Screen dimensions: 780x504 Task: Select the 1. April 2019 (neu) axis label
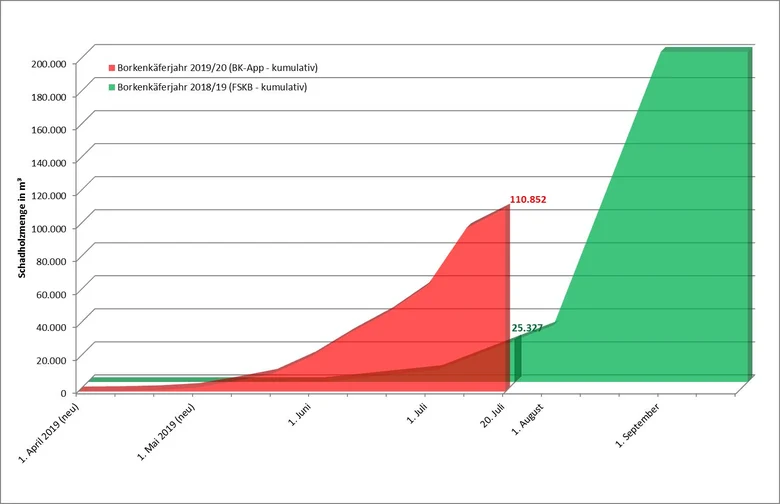[49, 431]
